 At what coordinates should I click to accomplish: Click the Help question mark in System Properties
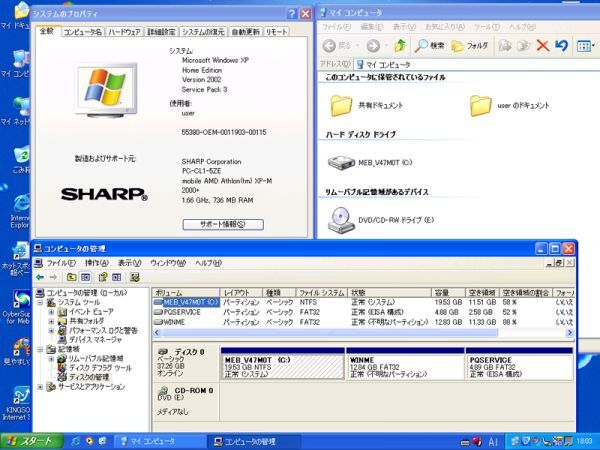point(292,14)
